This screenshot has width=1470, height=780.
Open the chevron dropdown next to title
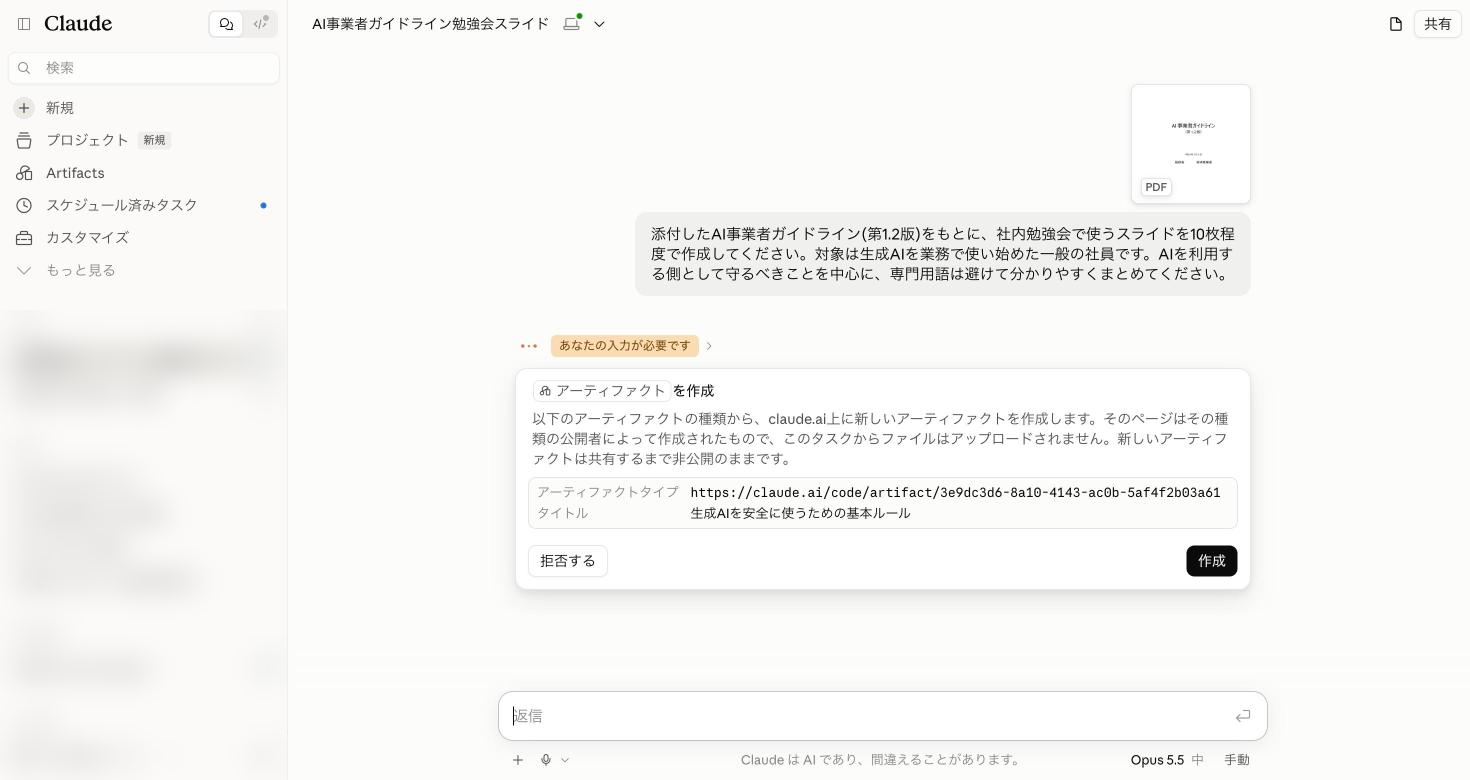coord(599,24)
